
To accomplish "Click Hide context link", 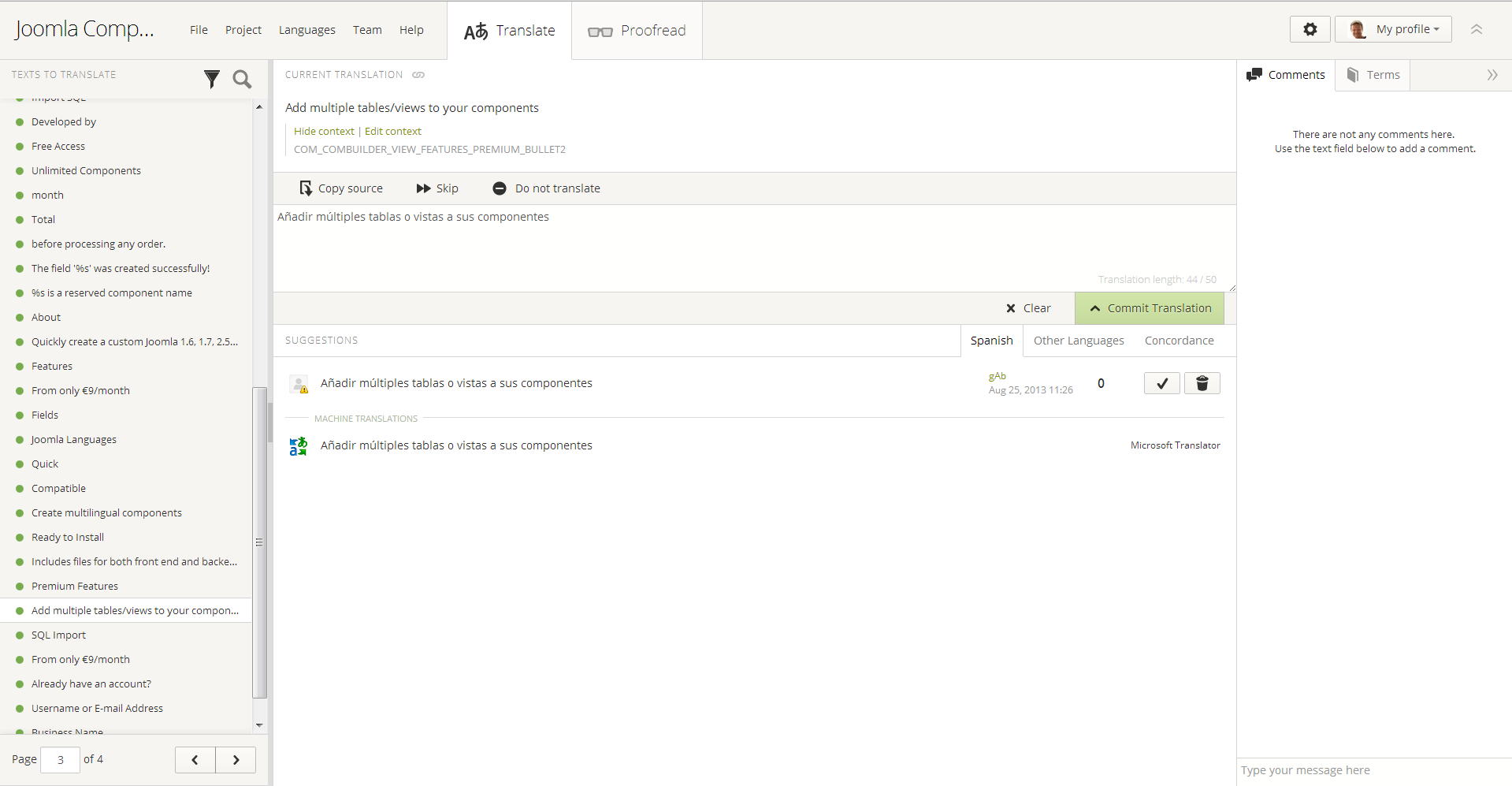I will [324, 132].
